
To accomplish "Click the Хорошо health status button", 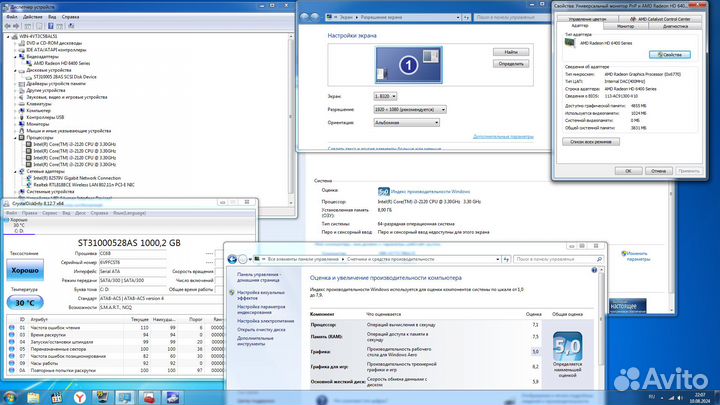I will coord(25,270).
